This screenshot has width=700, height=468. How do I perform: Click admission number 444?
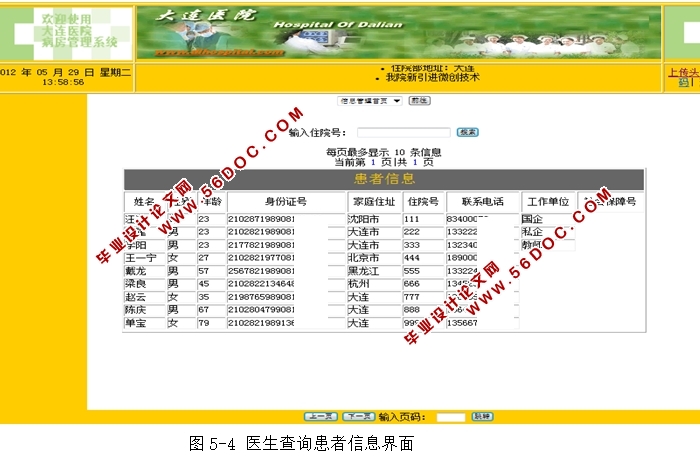pyautogui.click(x=411, y=258)
